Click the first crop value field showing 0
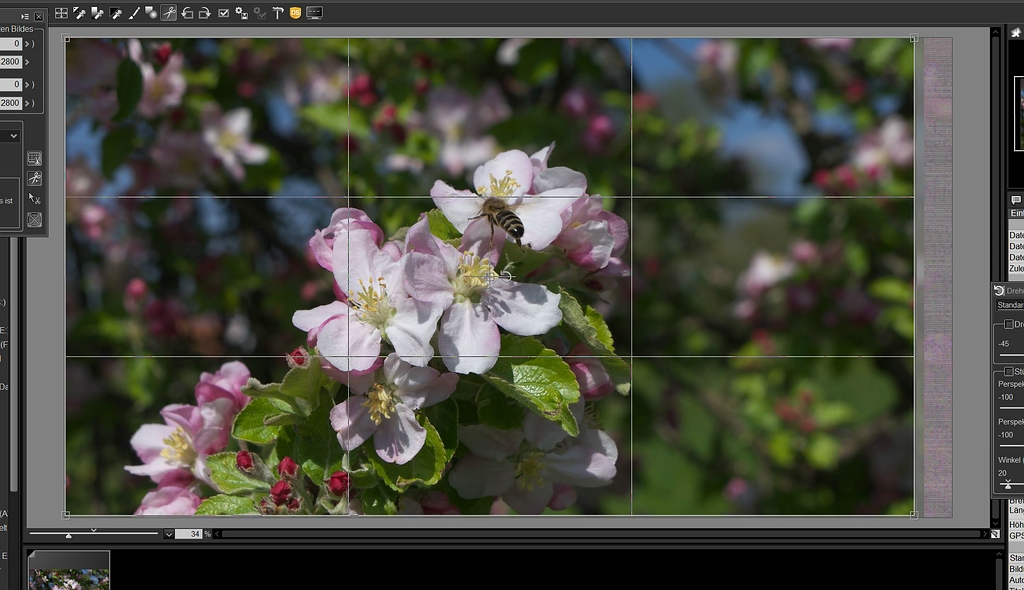This screenshot has height=590, width=1024. click(x=11, y=44)
